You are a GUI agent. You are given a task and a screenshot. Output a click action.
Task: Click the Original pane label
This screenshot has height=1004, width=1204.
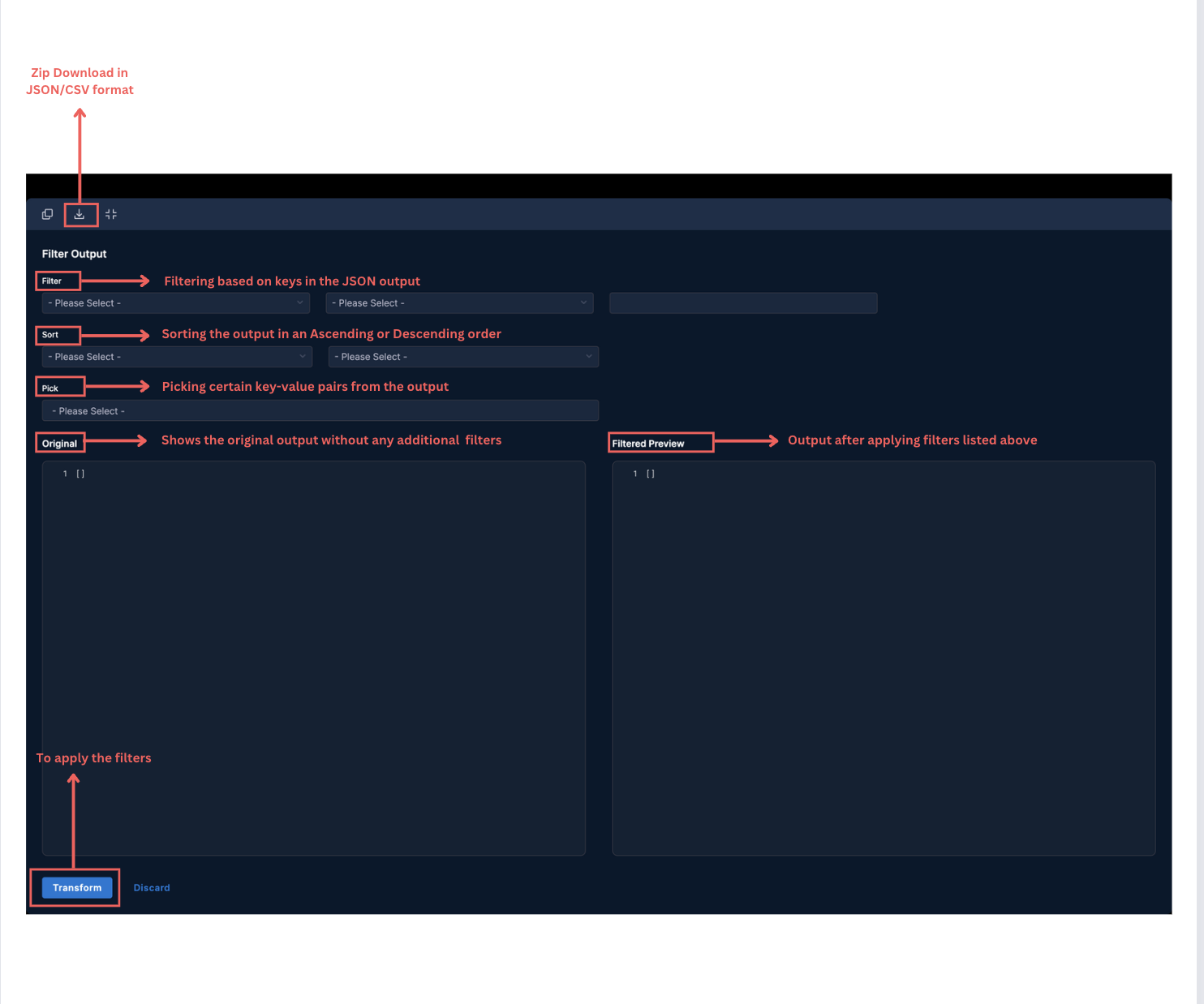pyautogui.click(x=60, y=444)
